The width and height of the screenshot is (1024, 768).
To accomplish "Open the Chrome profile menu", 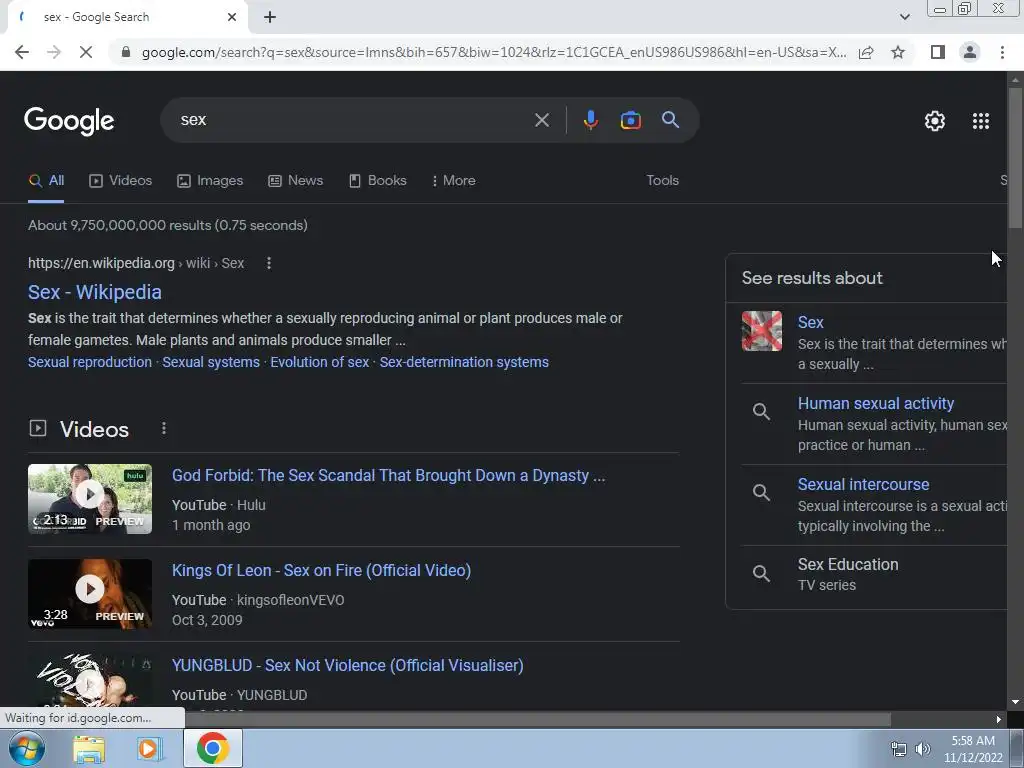I will 970,52.
